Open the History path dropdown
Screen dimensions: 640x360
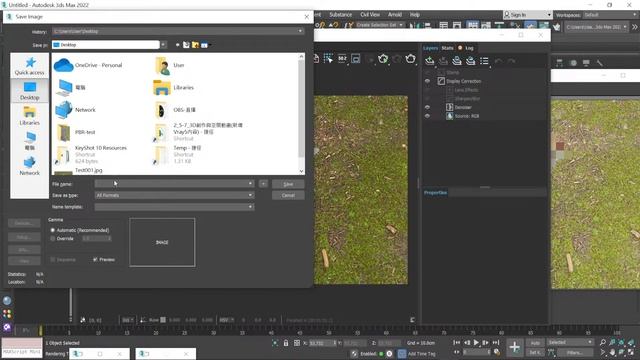coord(300,31)
